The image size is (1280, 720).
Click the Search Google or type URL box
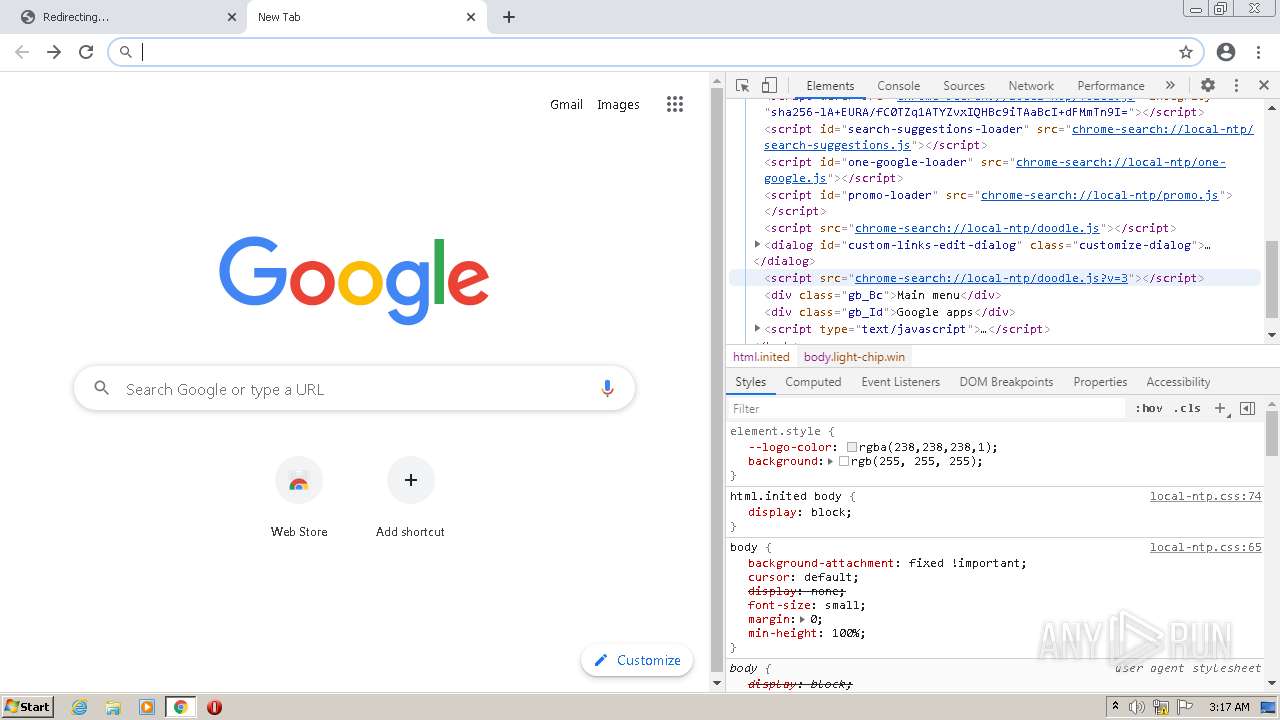point(354,389)
